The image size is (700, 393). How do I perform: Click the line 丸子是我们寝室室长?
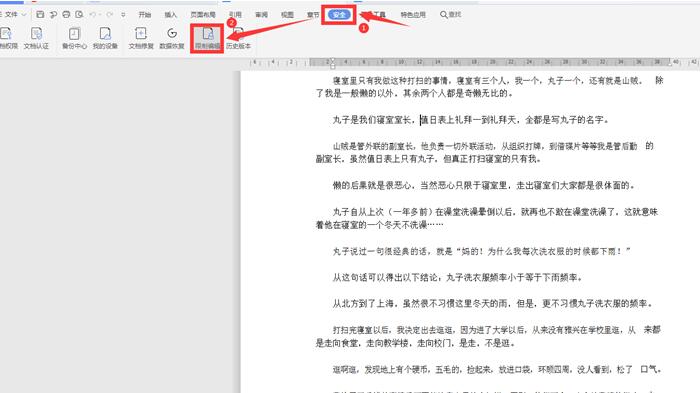point(471,120)
